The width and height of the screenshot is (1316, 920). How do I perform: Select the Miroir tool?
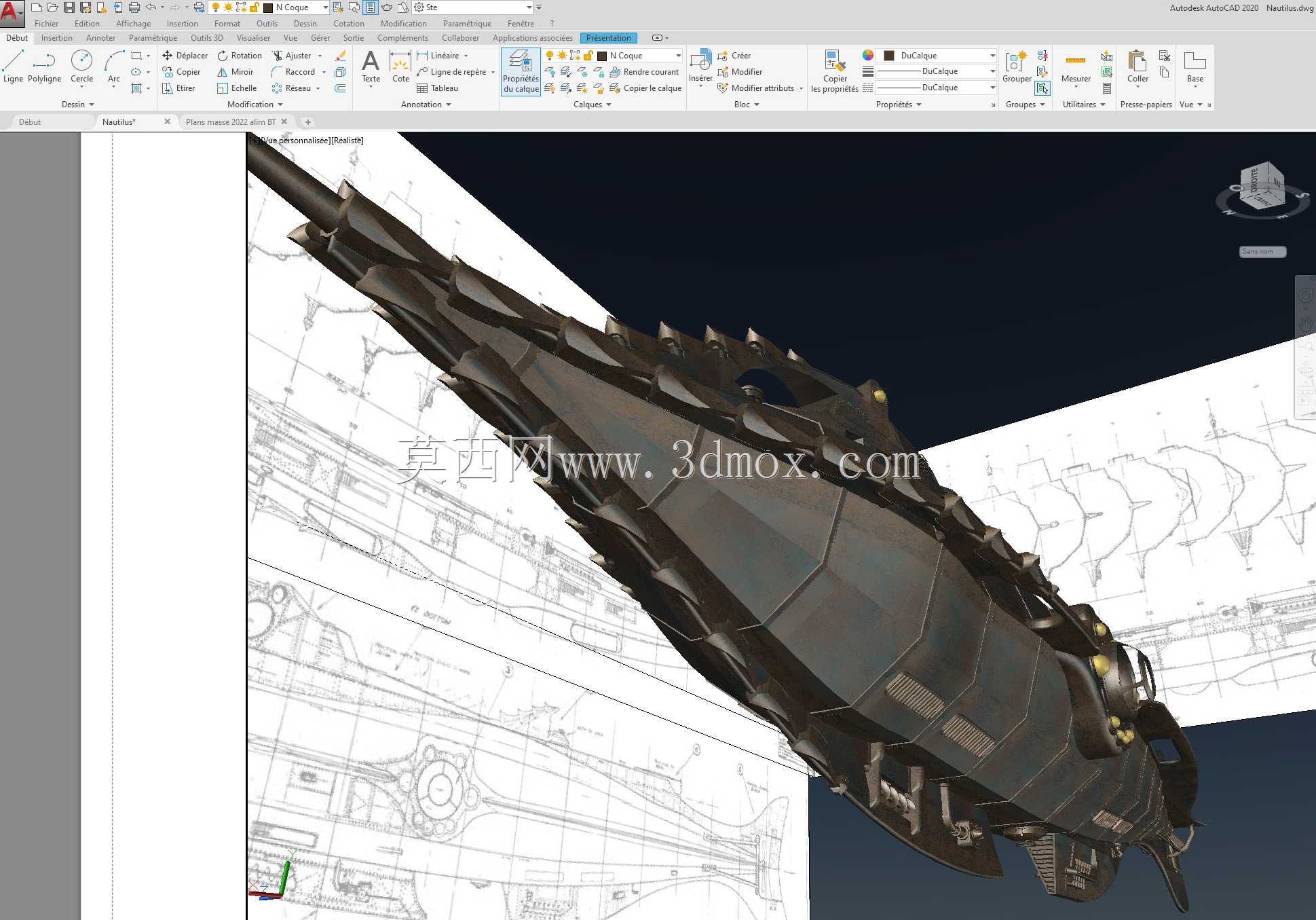tap(235, 72)
